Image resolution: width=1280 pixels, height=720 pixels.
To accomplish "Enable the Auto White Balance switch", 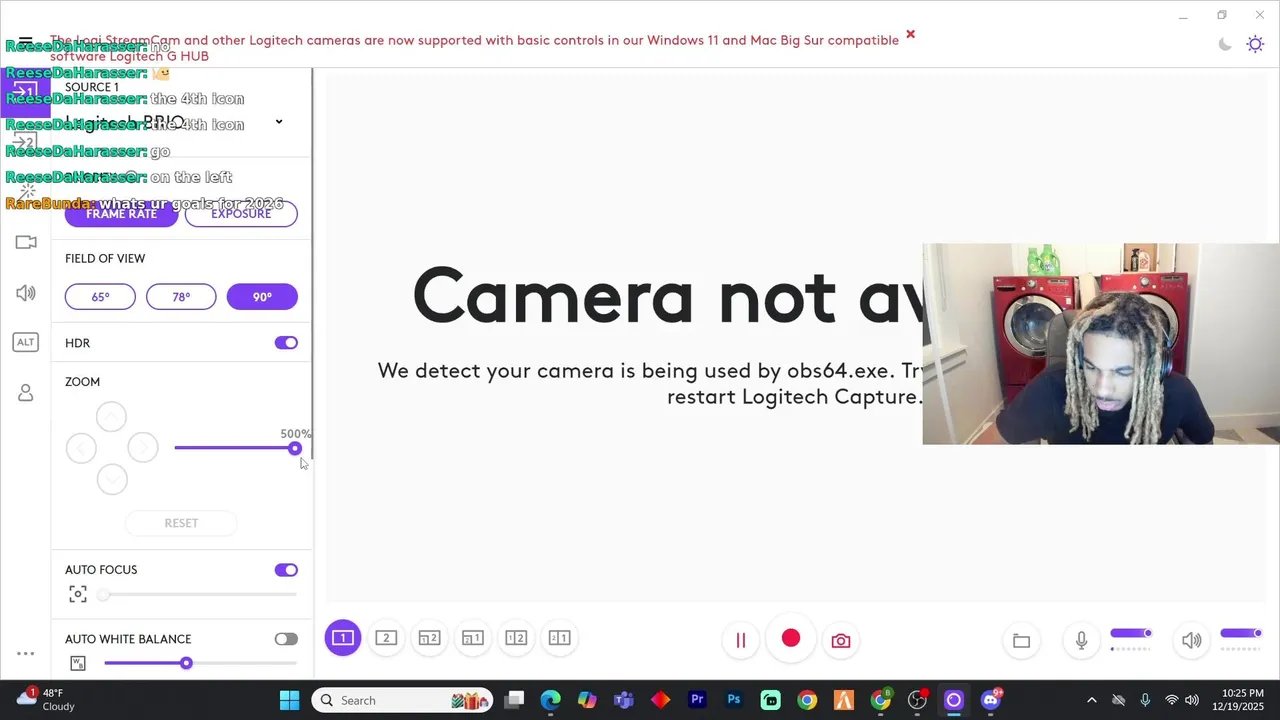I will tap(286, 639).
